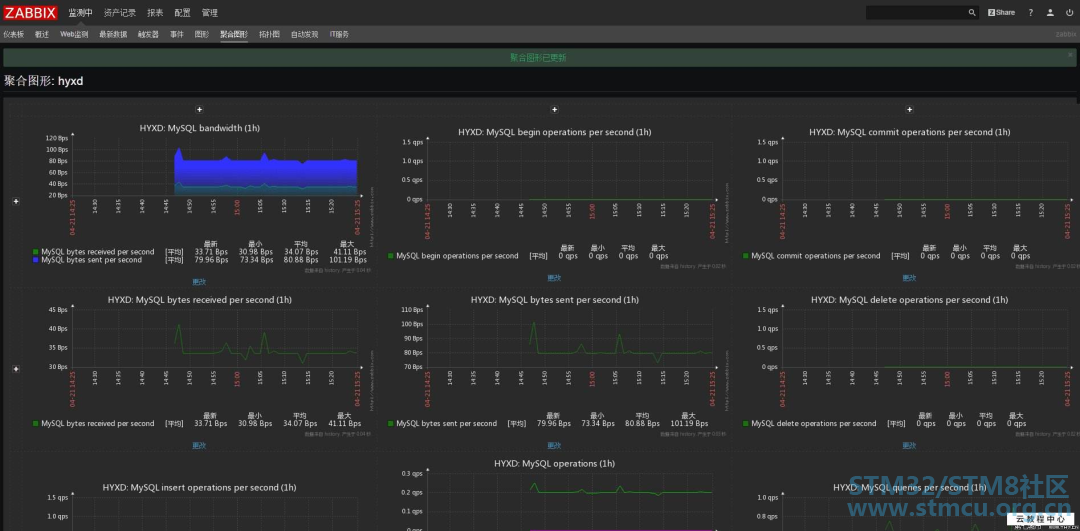Click plus icon above commit operations graph

point(909,110)
